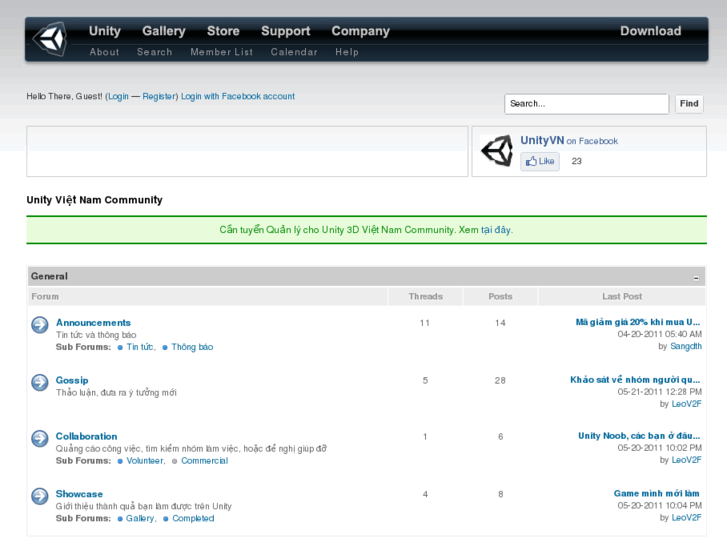Click the Last Post column header
This screenshot has width=727, height=545.
(x=622, y=296)
